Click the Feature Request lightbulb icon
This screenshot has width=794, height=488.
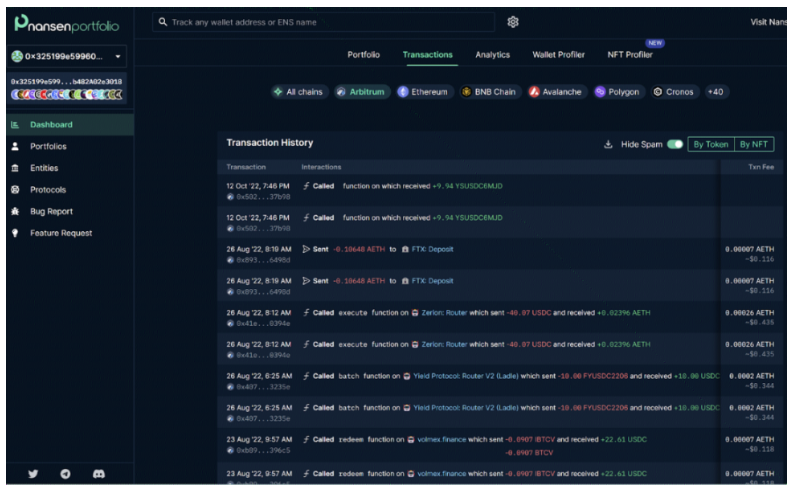[15, 233]
